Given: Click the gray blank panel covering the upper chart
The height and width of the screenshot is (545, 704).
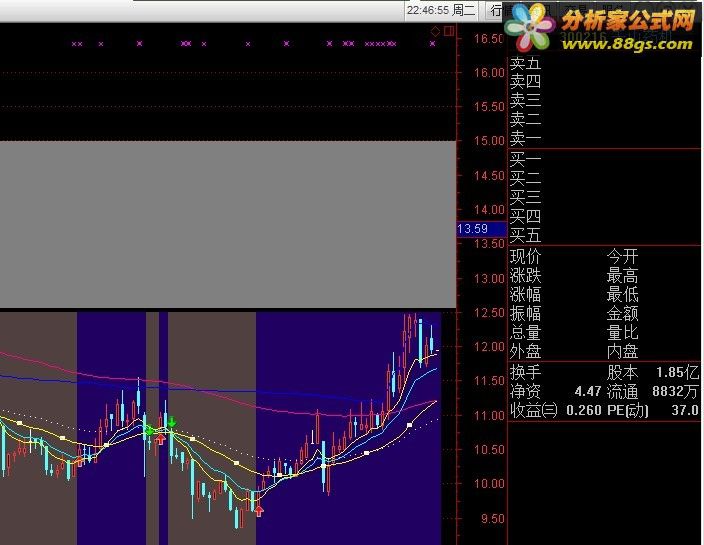Looking at the screenshot, I should coord(228,224).
